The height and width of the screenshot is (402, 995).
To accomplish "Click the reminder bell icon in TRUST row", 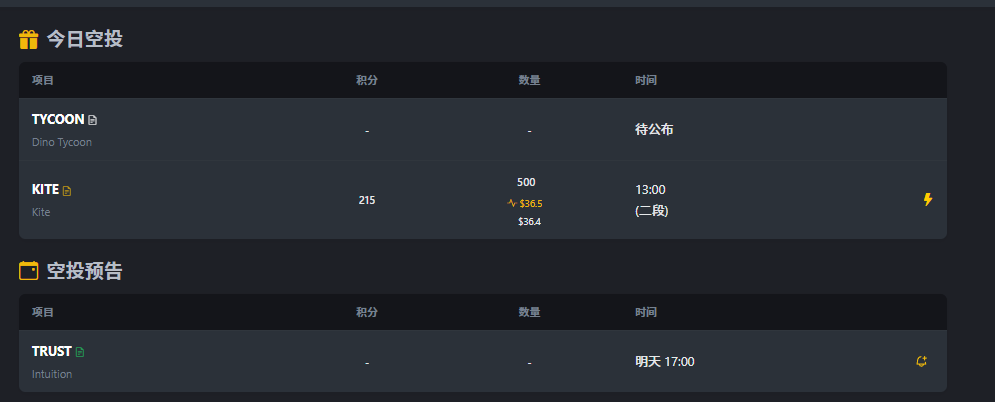I will (921, 361).
